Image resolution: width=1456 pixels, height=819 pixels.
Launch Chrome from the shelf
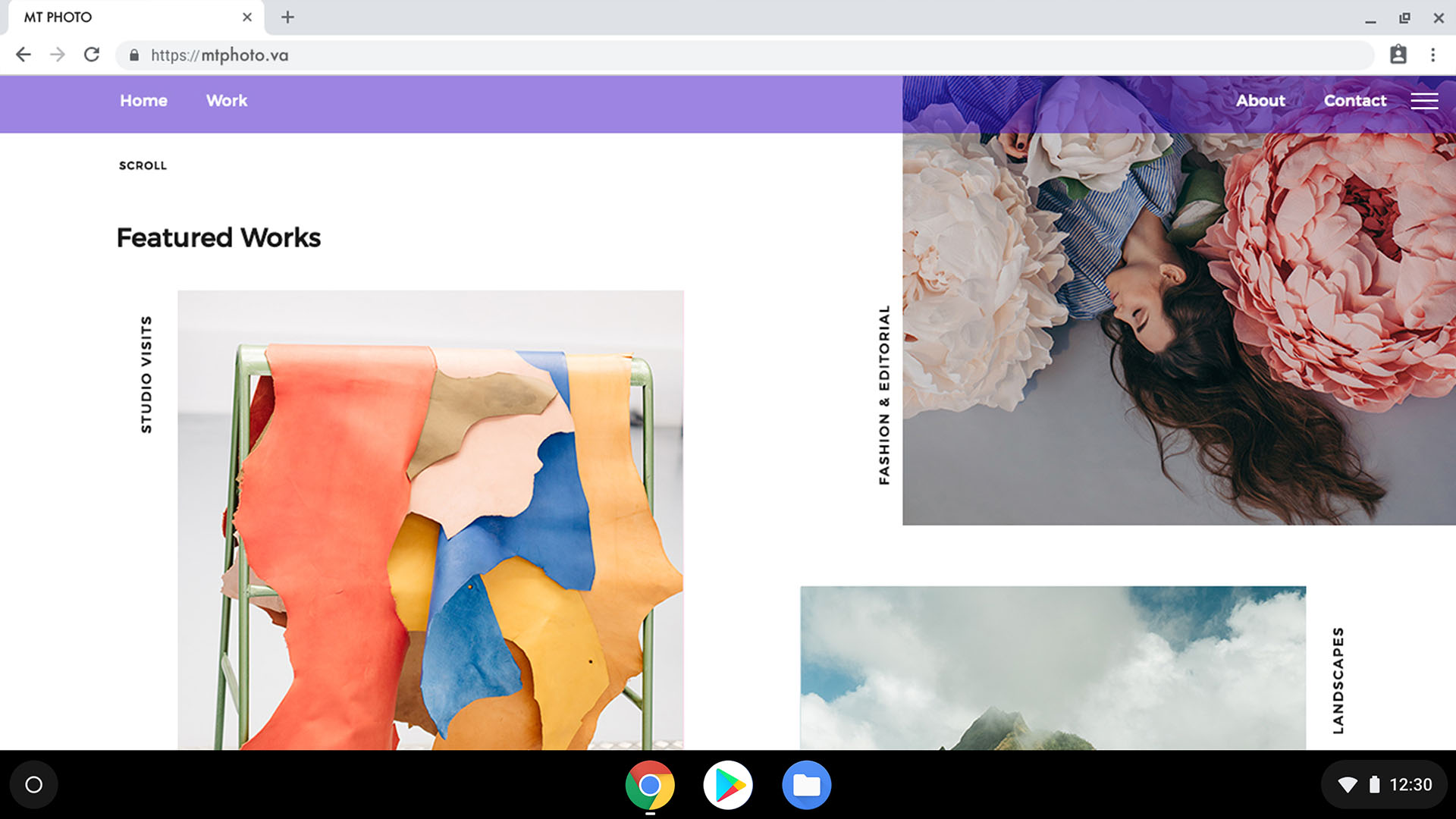tap(650, 785)
